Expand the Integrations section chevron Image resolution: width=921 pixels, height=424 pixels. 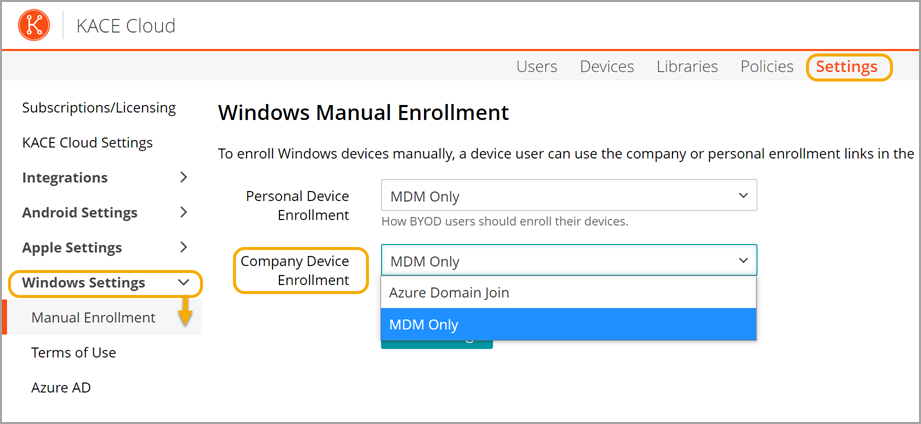pos(183,177)
